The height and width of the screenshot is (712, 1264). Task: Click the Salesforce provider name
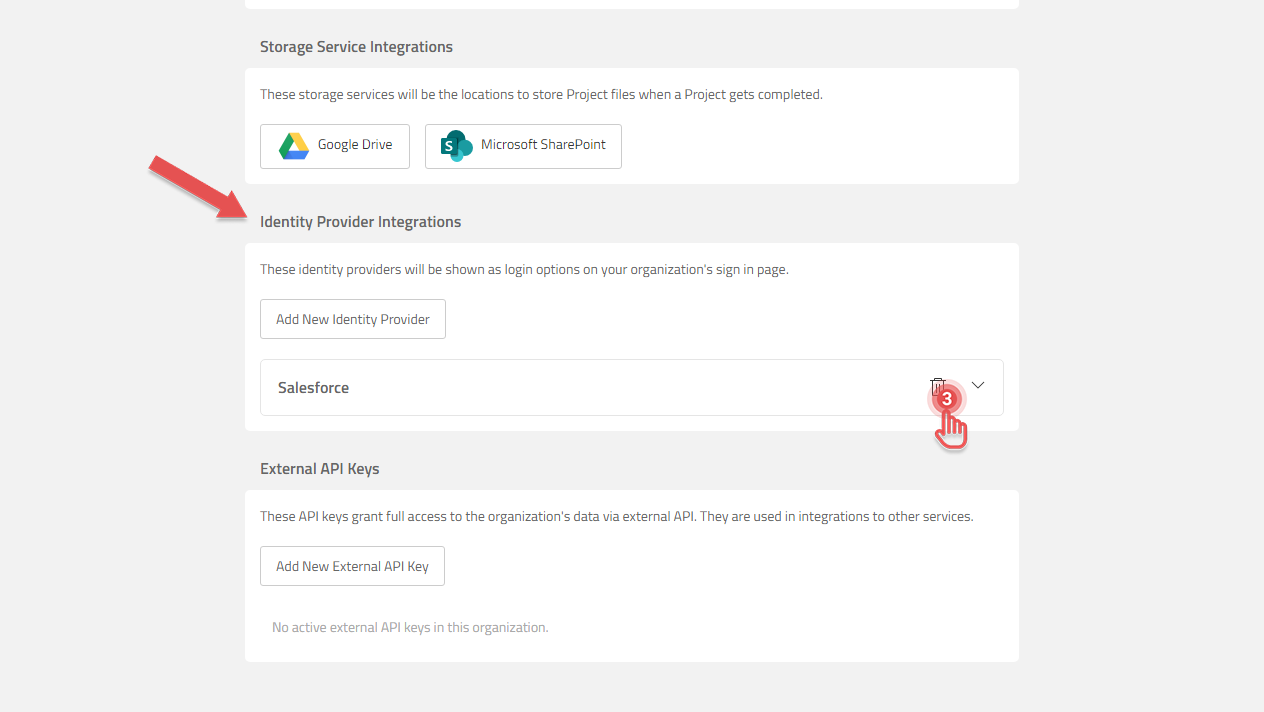click(313, 388)
